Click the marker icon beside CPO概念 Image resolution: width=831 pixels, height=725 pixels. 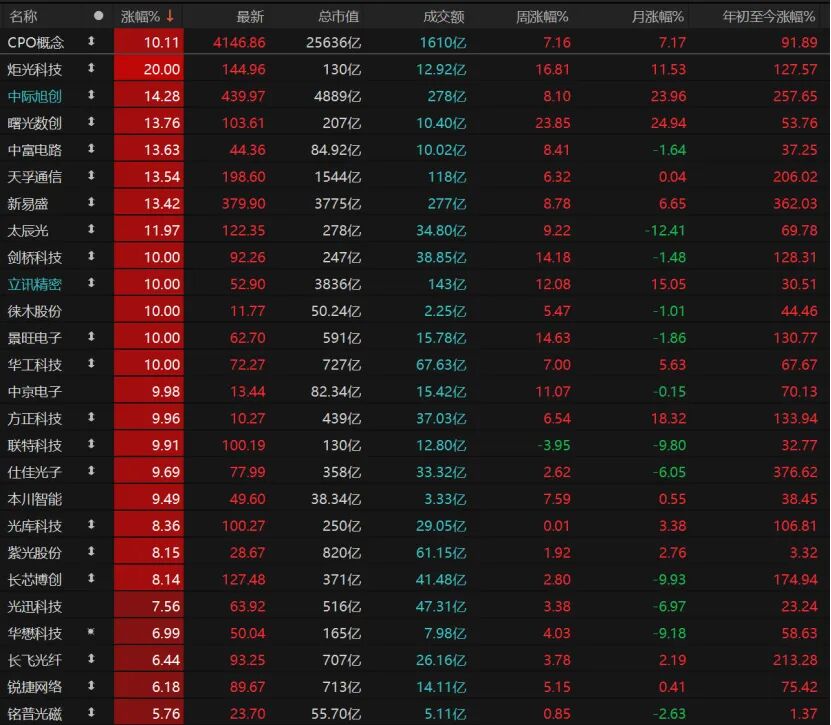click(x=92, y=42)
